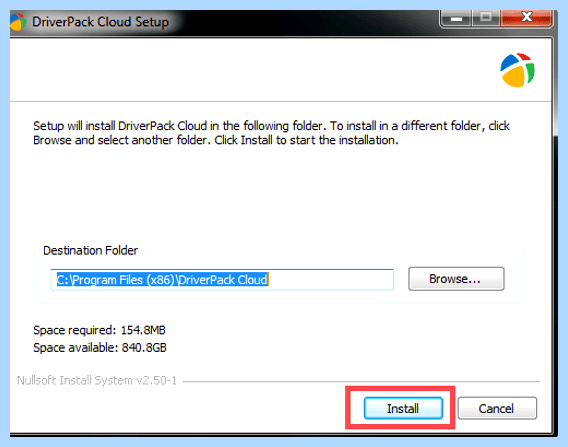Viewport: 568px width, 447px height.
Task: Click the DriverPack icon in title bar
Action: (x=17, y=22)
